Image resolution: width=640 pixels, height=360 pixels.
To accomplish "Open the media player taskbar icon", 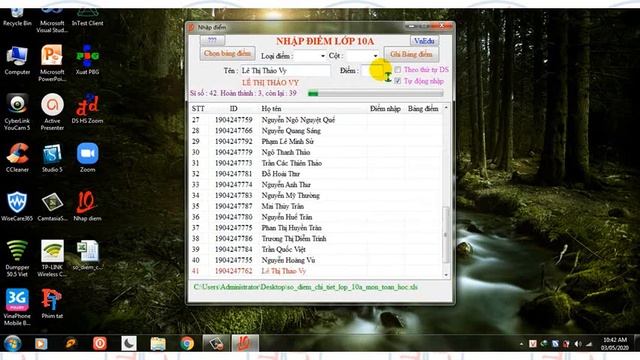I will tap(41, 343).
